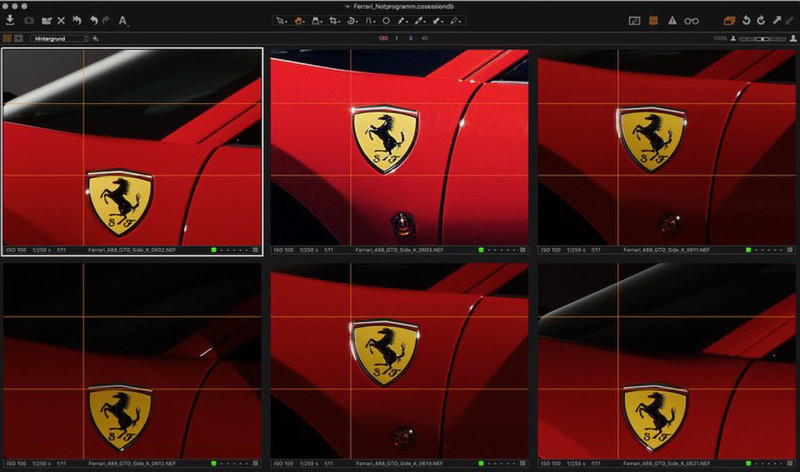
Task: Select the Keystone tool
Action: [x=368, y=21]
